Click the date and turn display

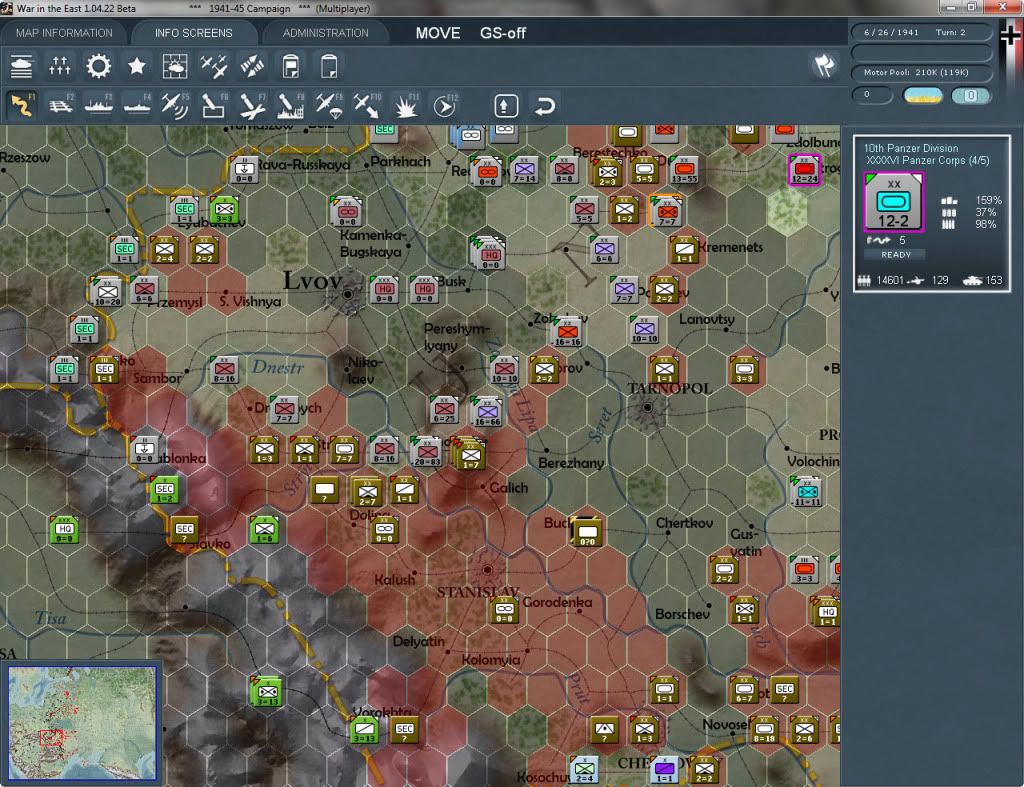pos(921,32)
